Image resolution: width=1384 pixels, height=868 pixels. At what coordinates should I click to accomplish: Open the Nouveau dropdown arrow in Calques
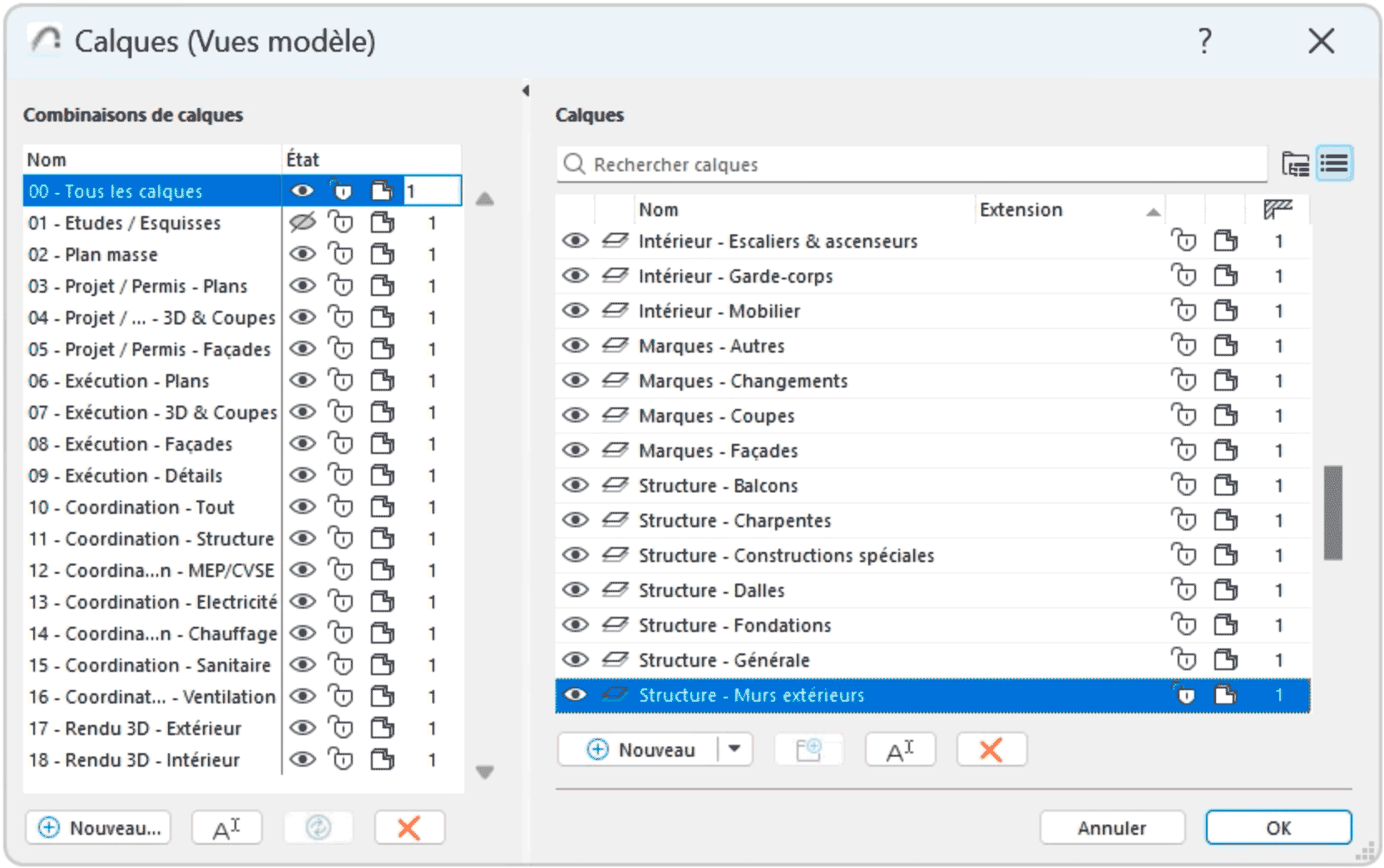point(734,750)
